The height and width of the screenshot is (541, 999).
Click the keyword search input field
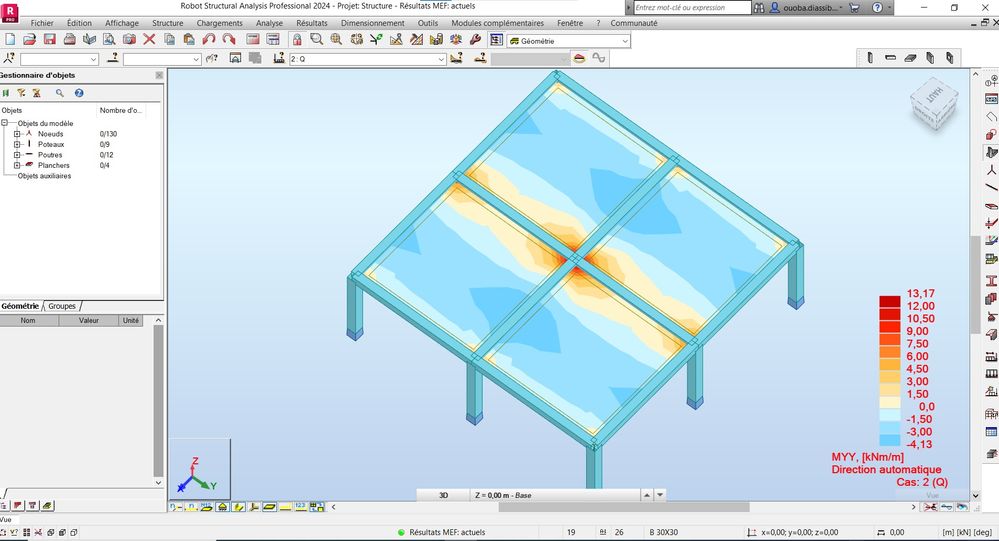[x=692, y=8]
